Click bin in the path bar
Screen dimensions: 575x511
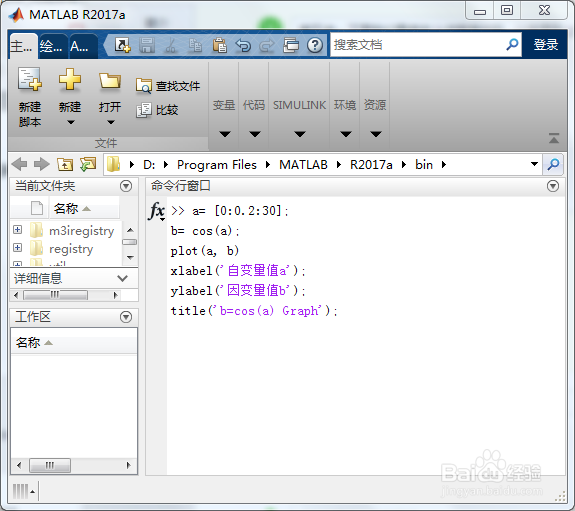tap(424, 165)
